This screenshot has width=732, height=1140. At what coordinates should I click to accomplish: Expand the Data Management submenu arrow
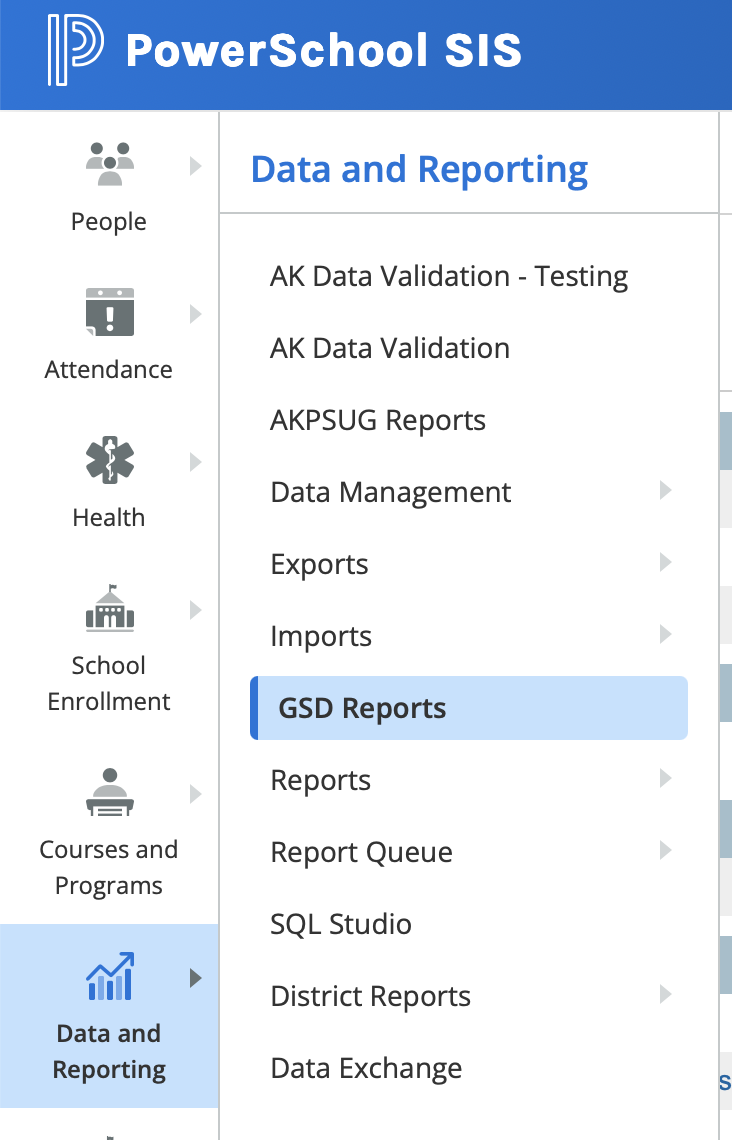point(665,491)
